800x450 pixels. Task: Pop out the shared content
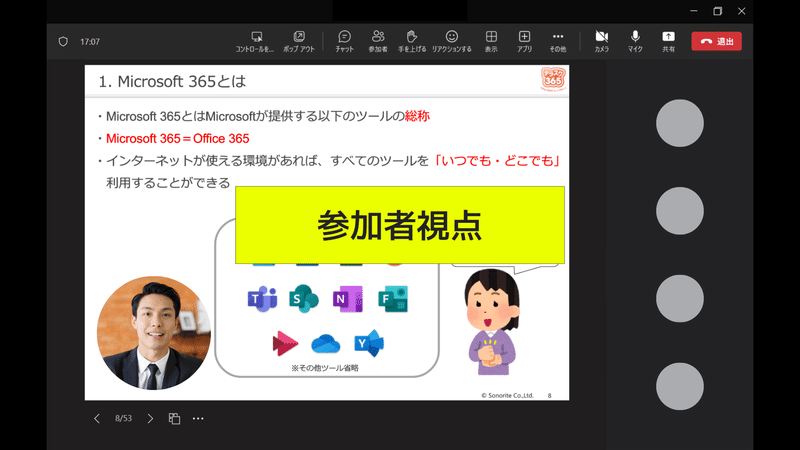[299, 42]
